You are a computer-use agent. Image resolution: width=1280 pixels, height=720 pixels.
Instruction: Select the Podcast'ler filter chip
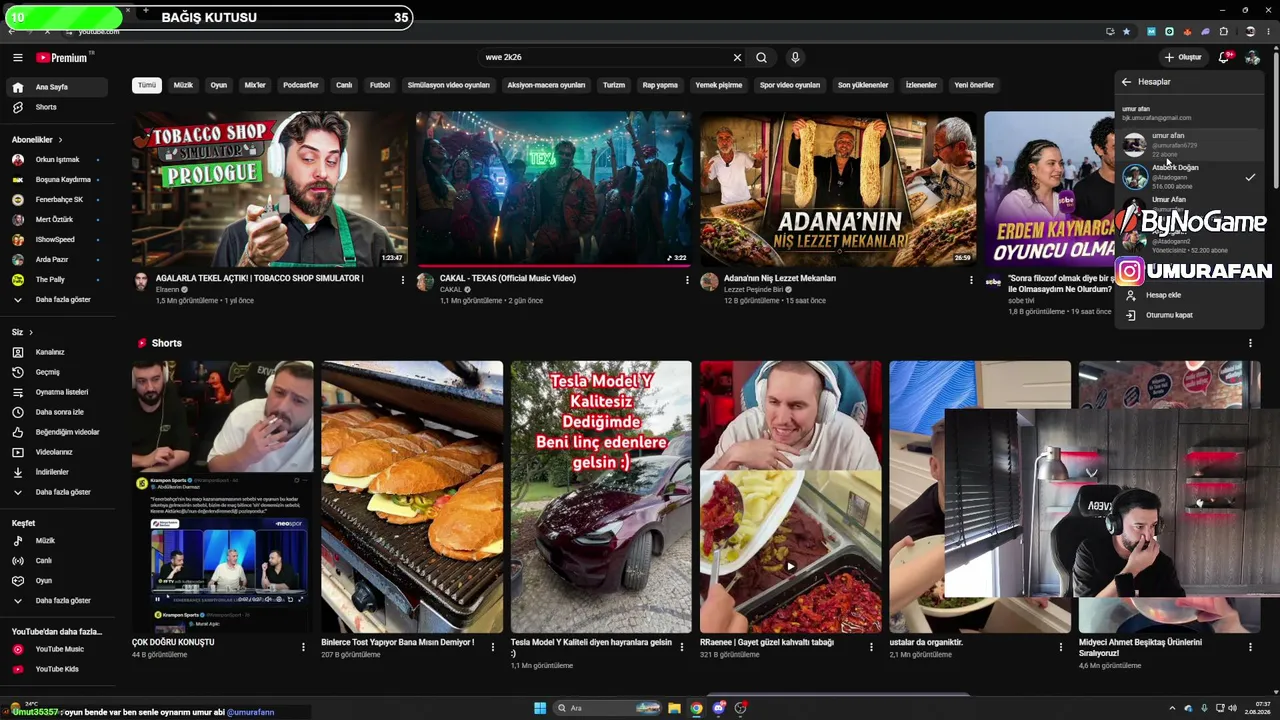301,85
